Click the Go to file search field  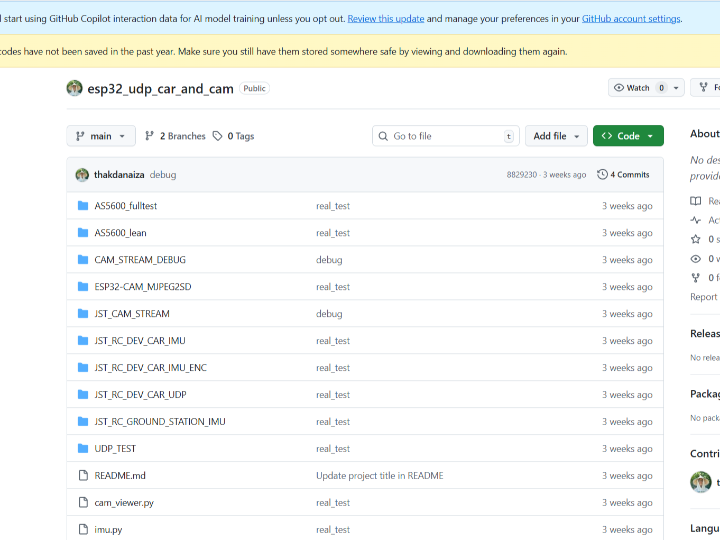(x=446, y=136)
